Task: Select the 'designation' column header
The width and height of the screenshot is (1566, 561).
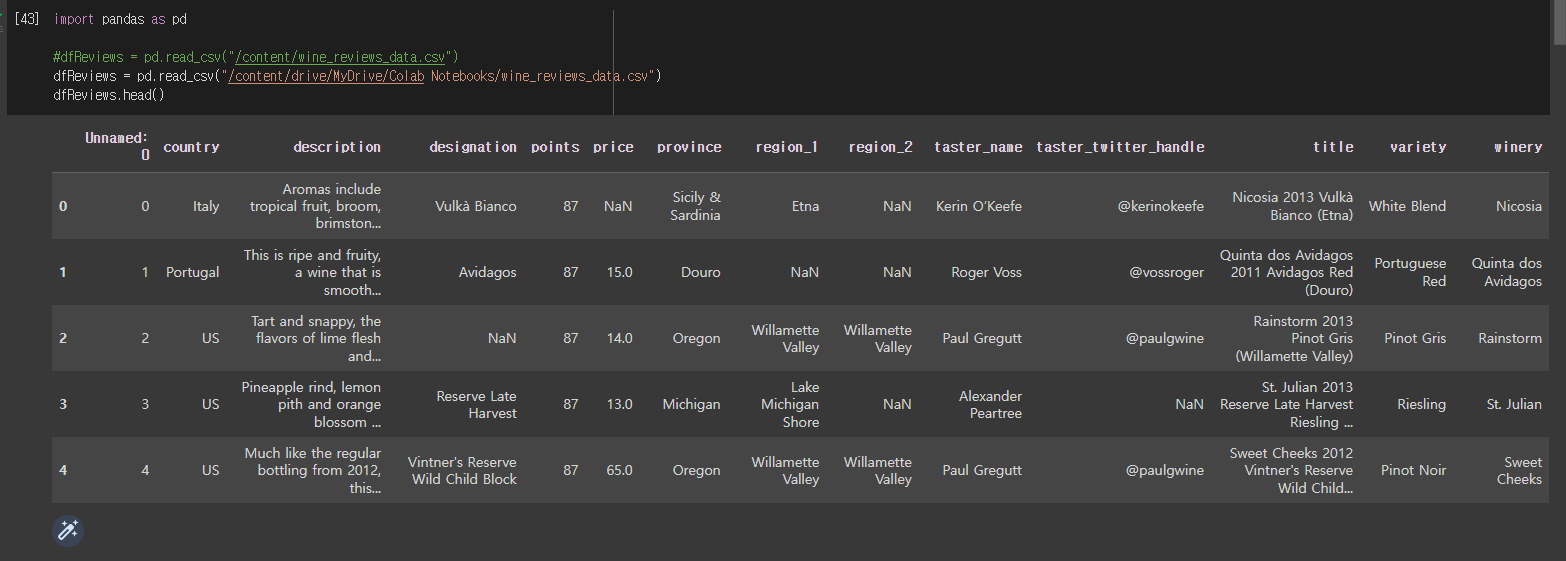Action: pos(473,147)
